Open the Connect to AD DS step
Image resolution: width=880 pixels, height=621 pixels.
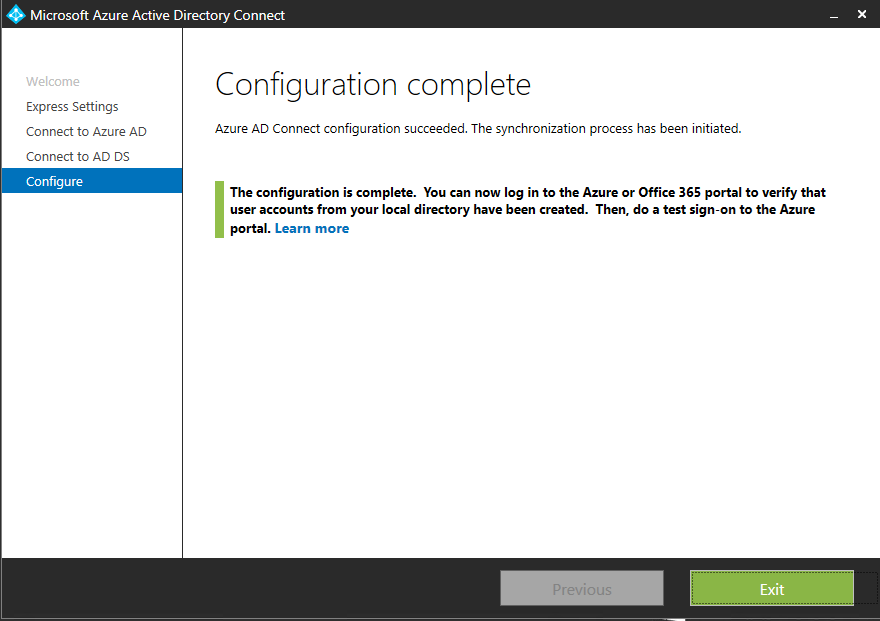tap(77, 157)
